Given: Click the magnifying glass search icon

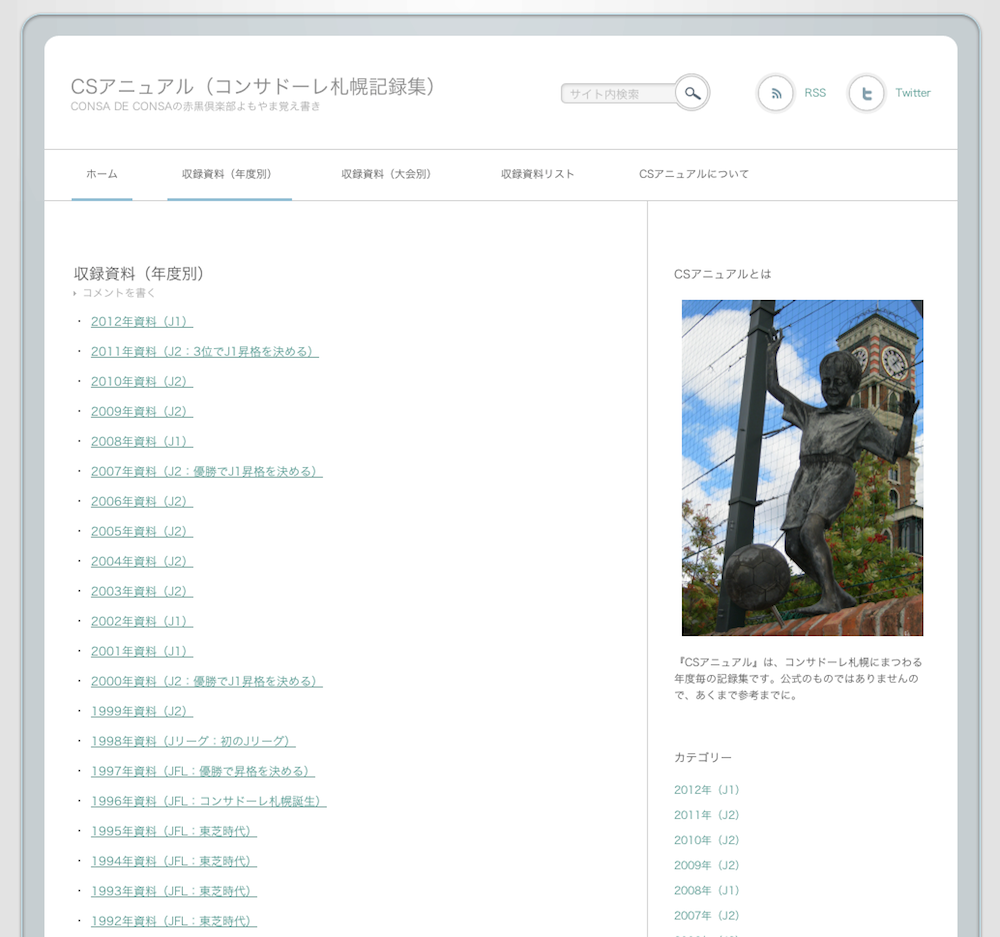Looking at the screenshot, I should point(692,93).
